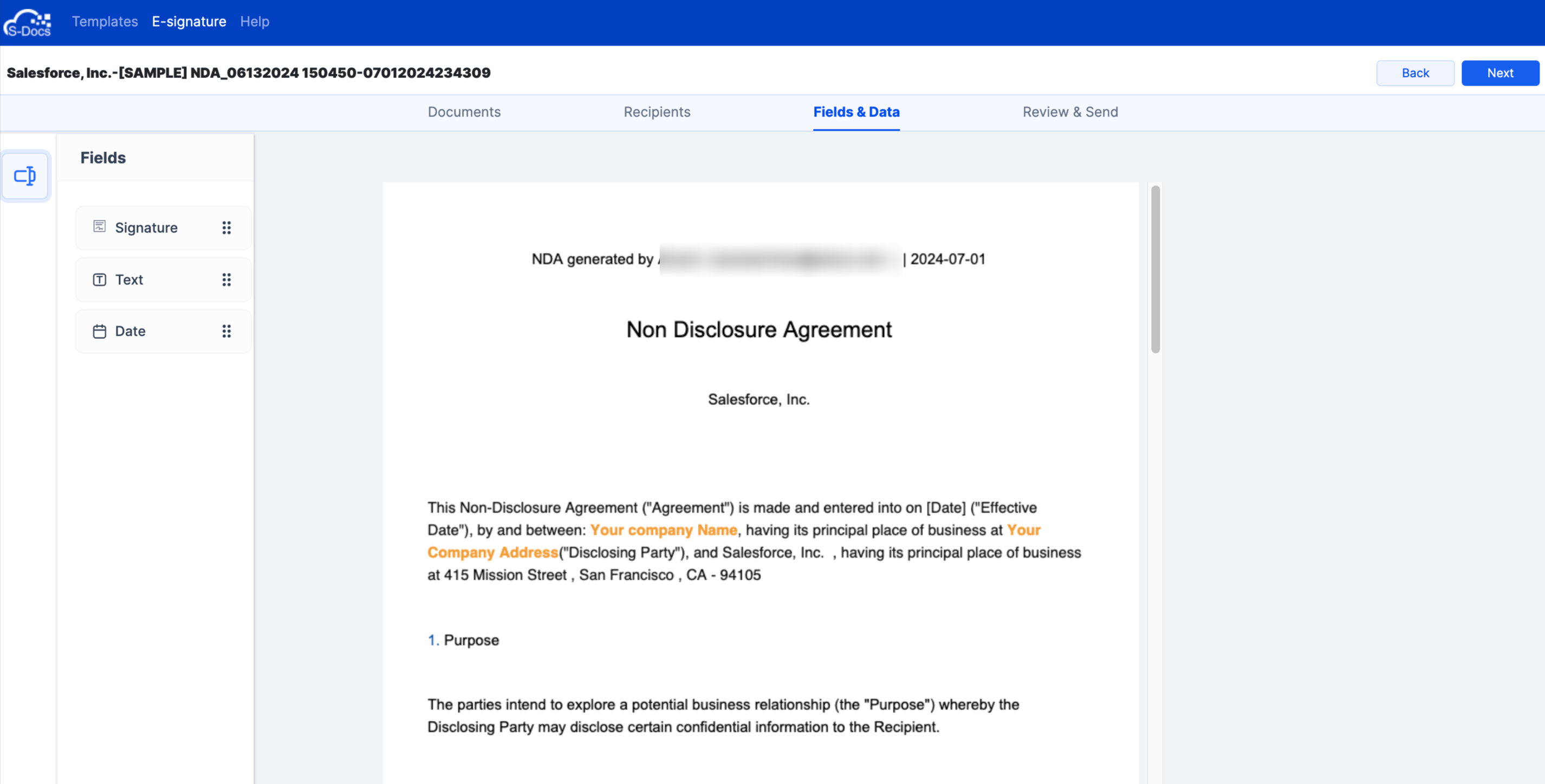Screen dimensions: 1545x784
Task: Switch to the Documents tab
Action: click(464, 112)
